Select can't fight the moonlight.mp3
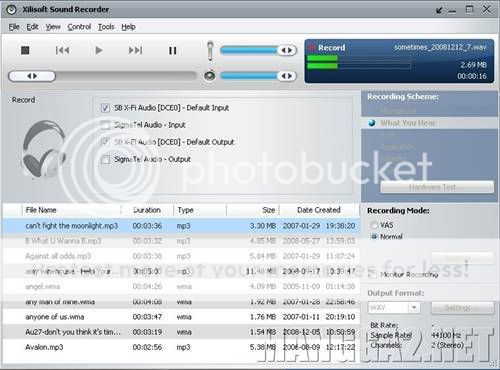Screen dimensions: 500x370 click(x=181, y=226)
